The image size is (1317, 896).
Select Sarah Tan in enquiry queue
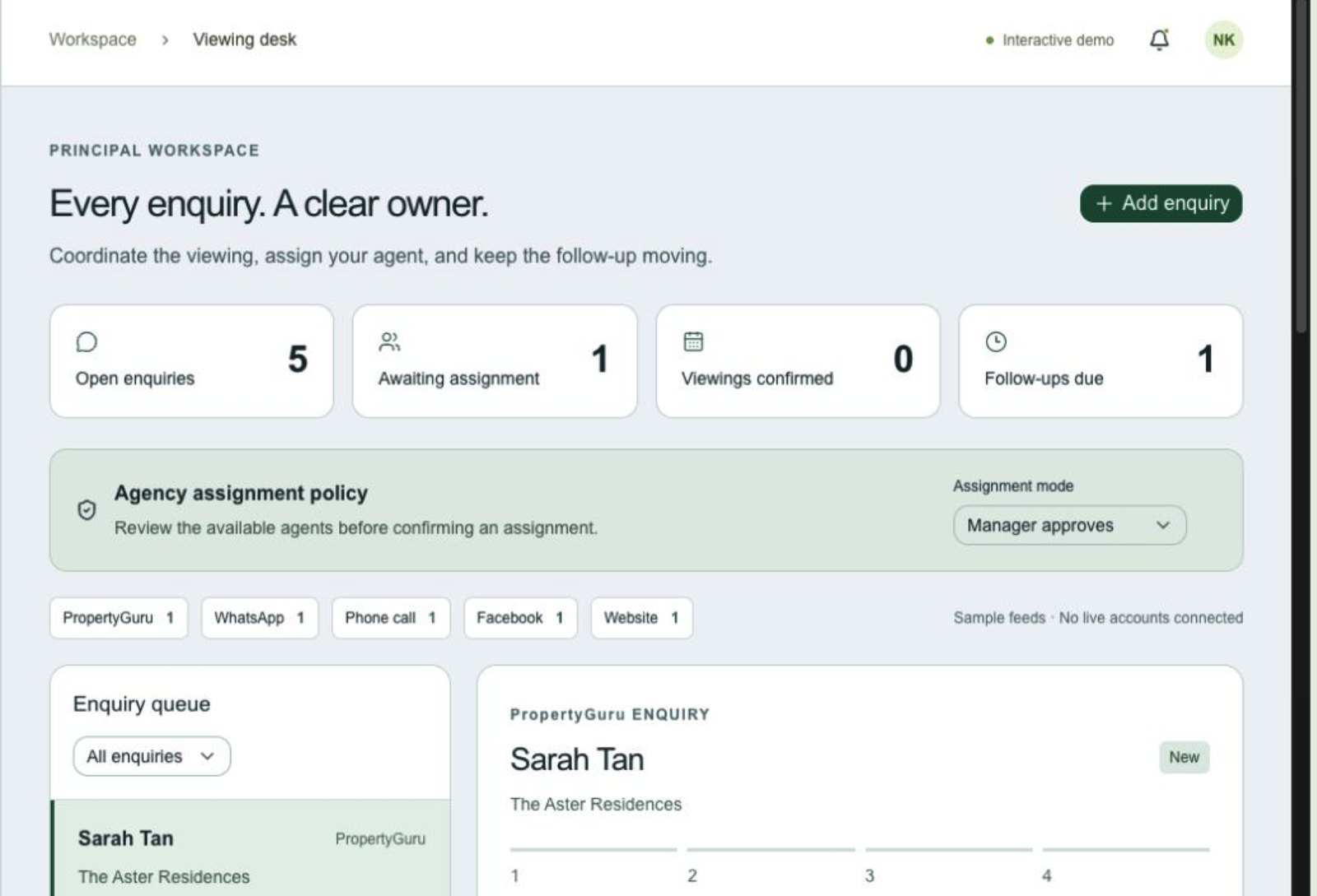251,848
